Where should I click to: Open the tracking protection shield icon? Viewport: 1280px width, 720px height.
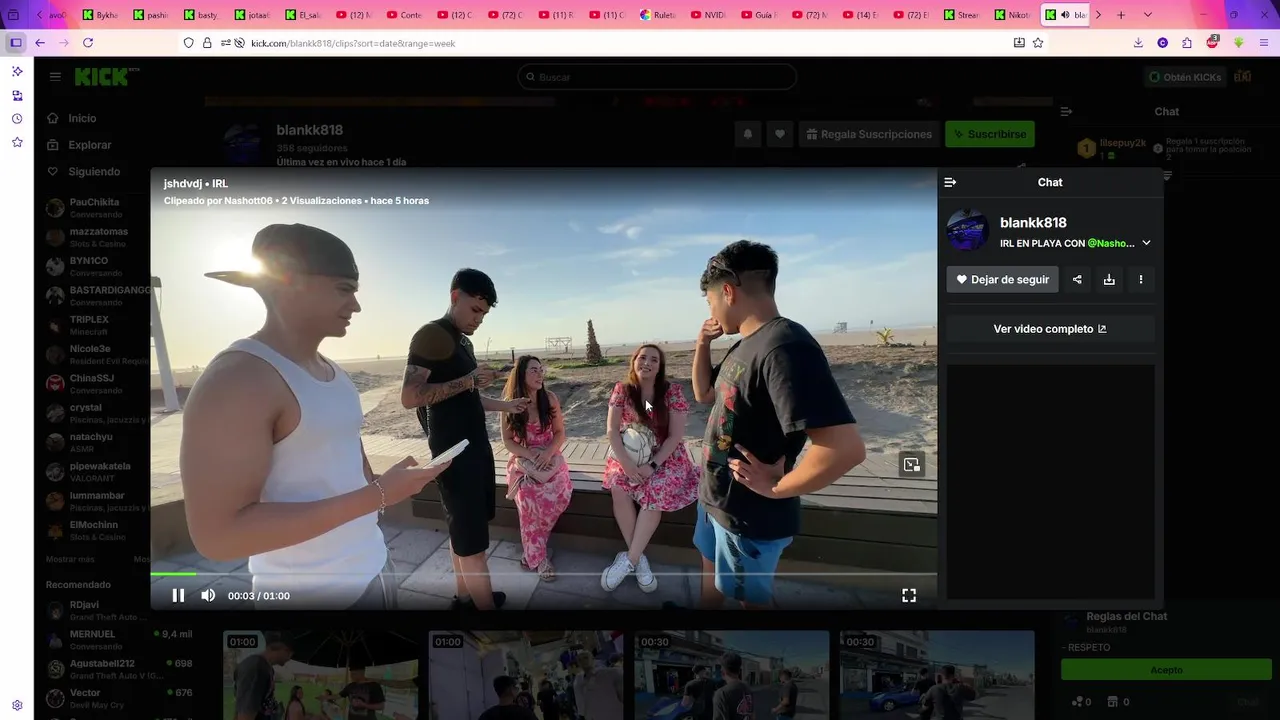click(188, 43)
